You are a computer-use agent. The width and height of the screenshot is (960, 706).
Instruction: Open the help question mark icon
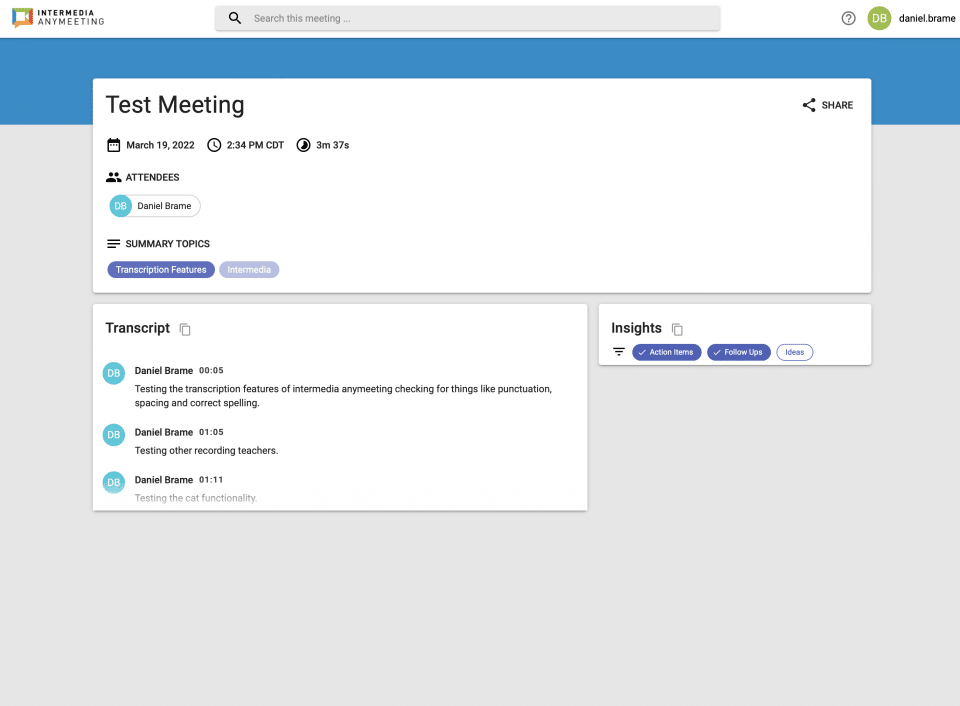click(x=848, y=17)
